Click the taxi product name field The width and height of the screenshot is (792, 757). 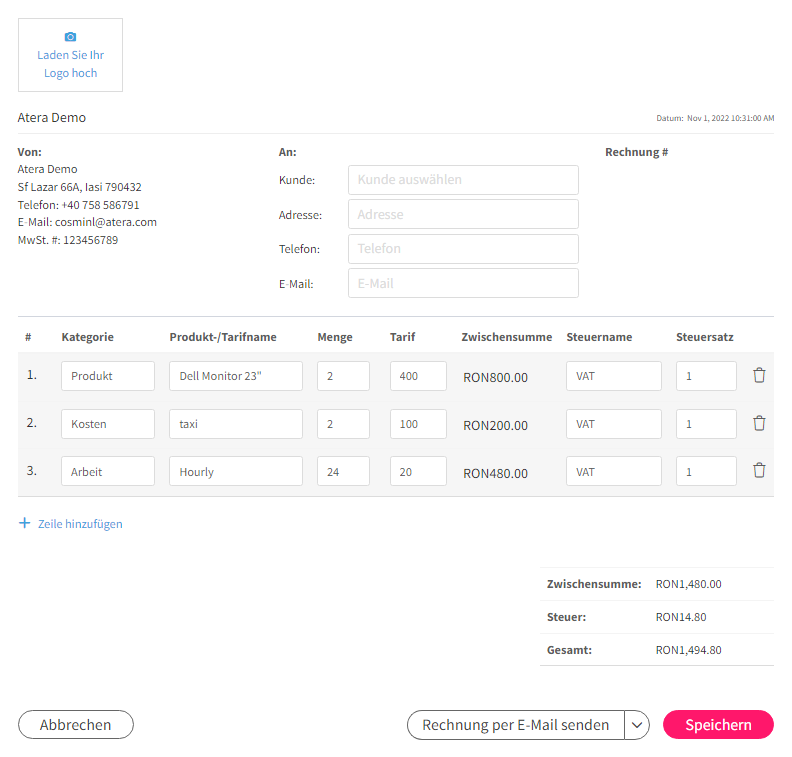coord(236,424)
